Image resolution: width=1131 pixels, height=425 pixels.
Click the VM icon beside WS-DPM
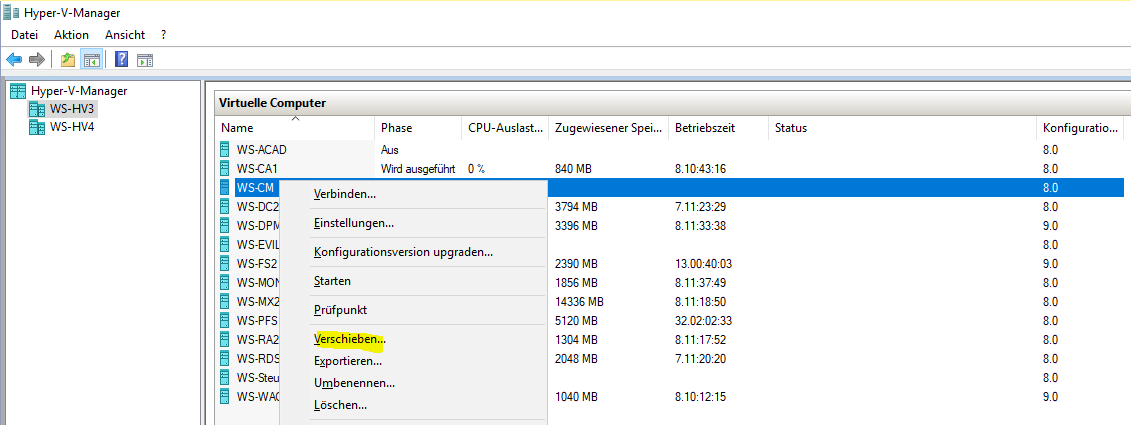click(x=226, y=225)
